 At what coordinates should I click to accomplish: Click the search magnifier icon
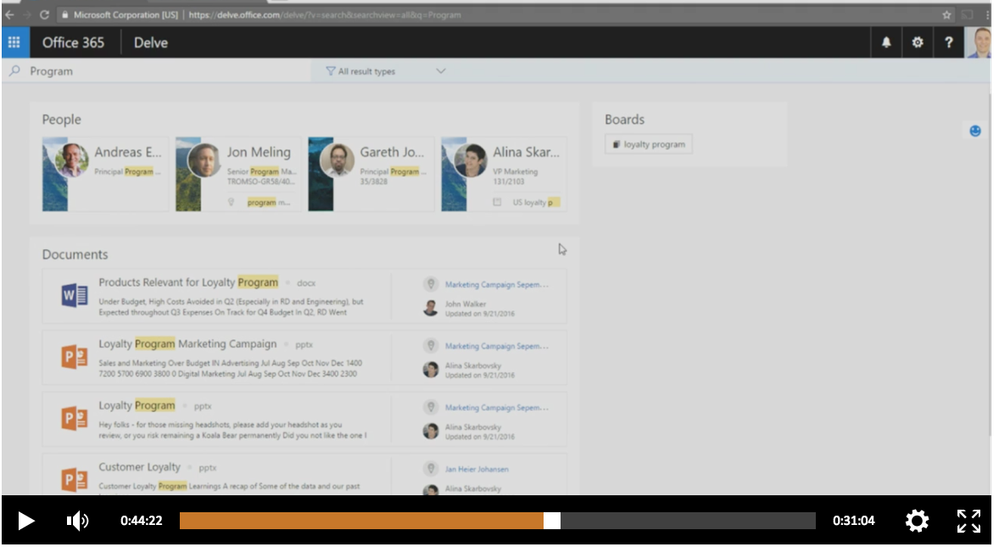pyautogui.click(x=15, y=71)
